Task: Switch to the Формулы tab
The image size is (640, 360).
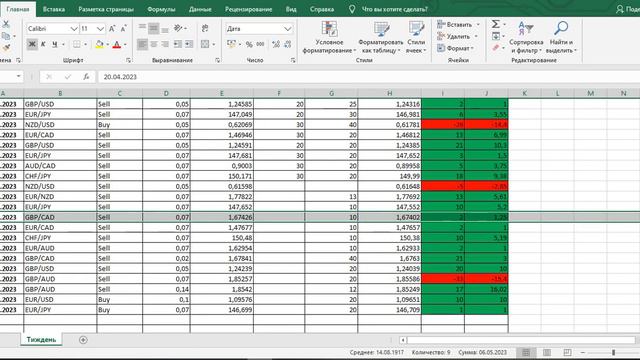Action: (x=161, y=9)
